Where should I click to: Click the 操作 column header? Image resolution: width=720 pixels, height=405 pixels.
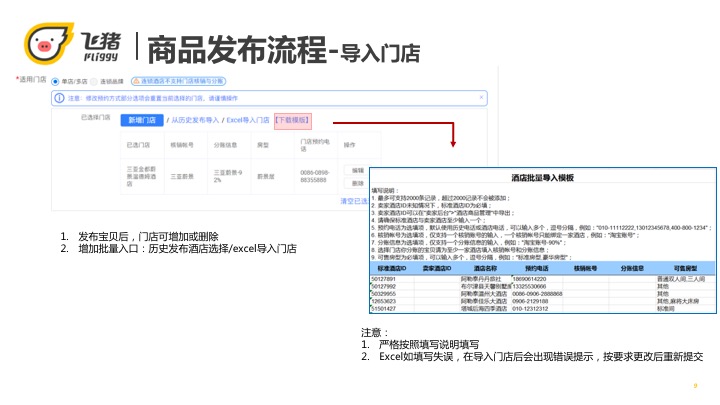[x=349, y=145]
